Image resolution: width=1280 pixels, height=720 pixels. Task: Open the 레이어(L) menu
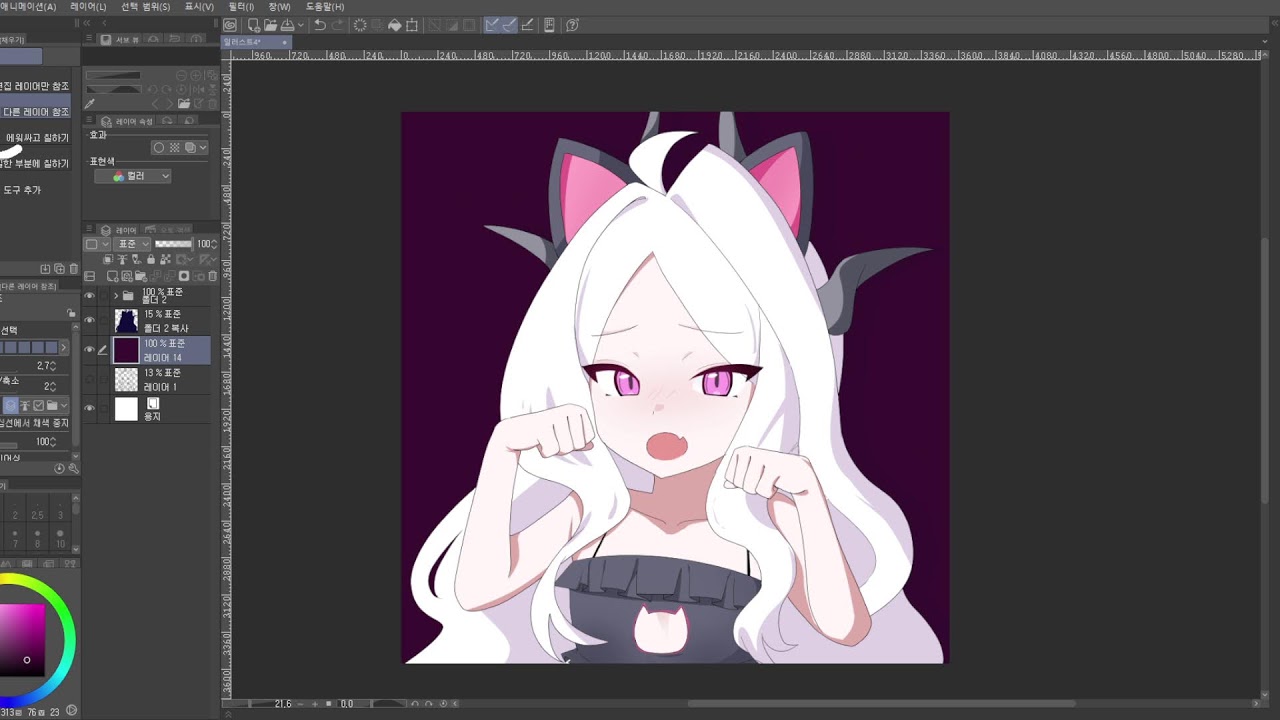point(88,6)
